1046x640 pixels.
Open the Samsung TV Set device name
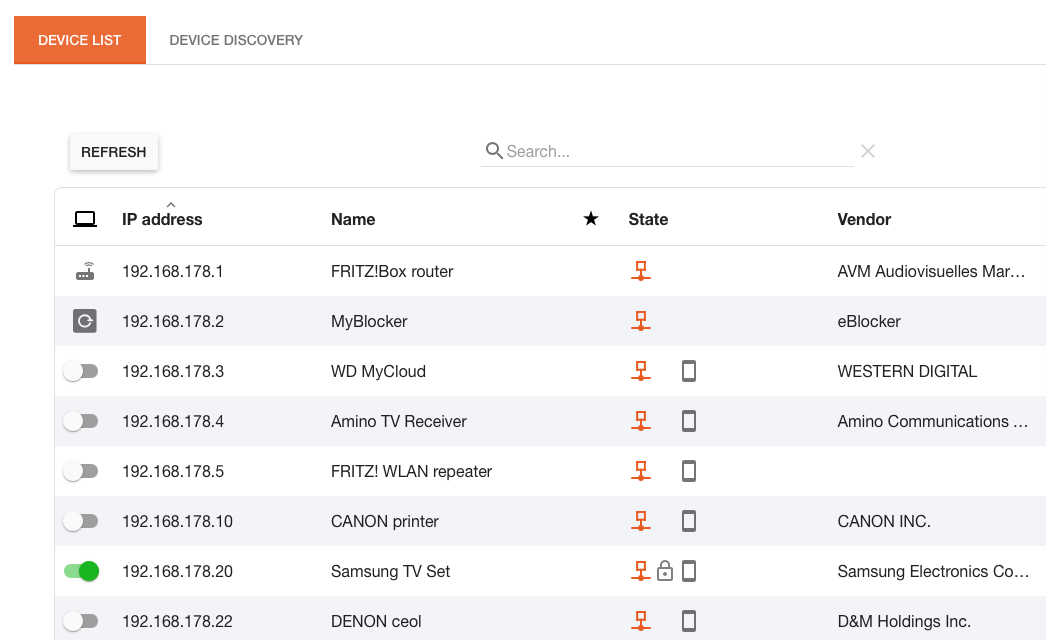click(x=390, y=572)
